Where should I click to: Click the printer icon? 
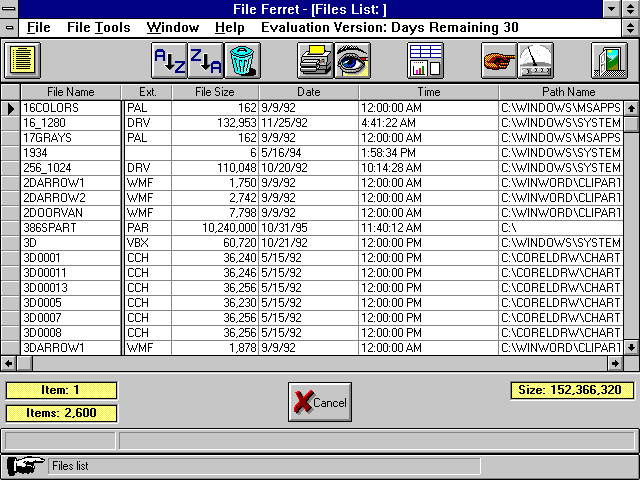pyautogui.click(x=315, y=61)
